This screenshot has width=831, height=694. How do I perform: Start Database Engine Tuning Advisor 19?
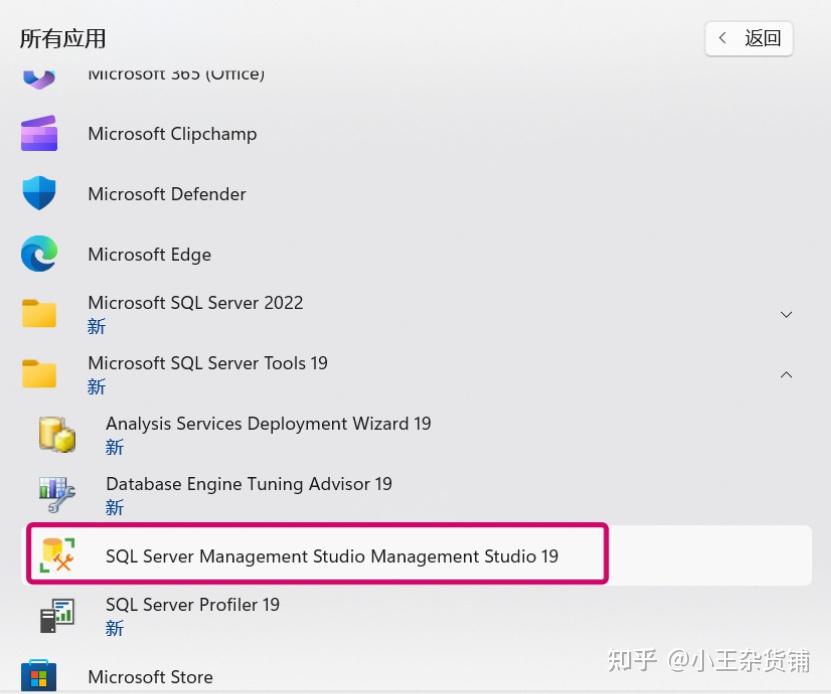point(248,484)
